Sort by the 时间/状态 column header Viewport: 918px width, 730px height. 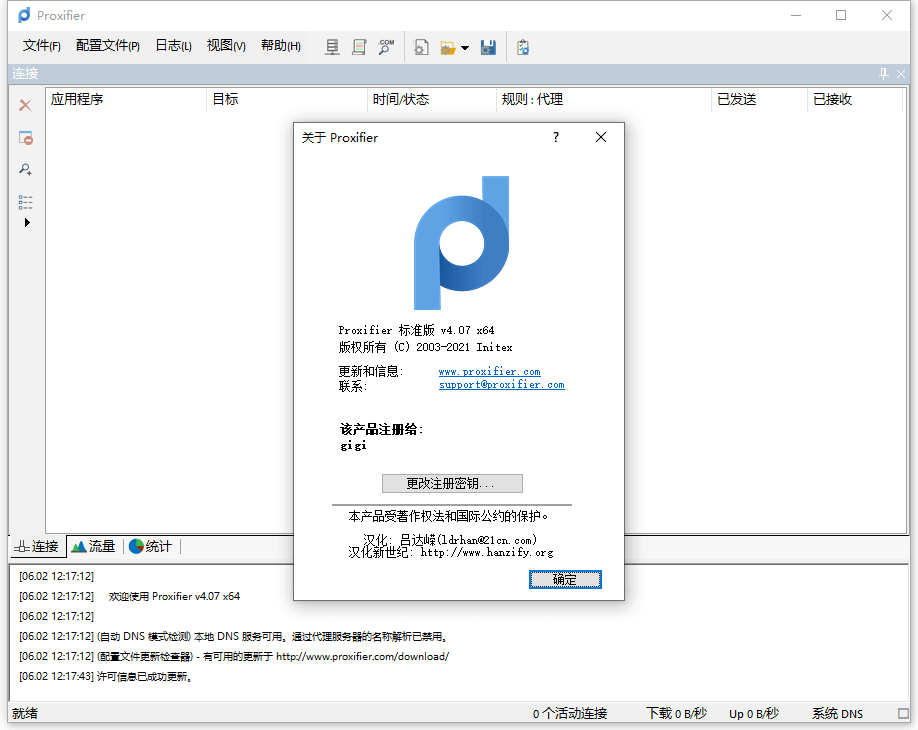(x=432, y=100)
